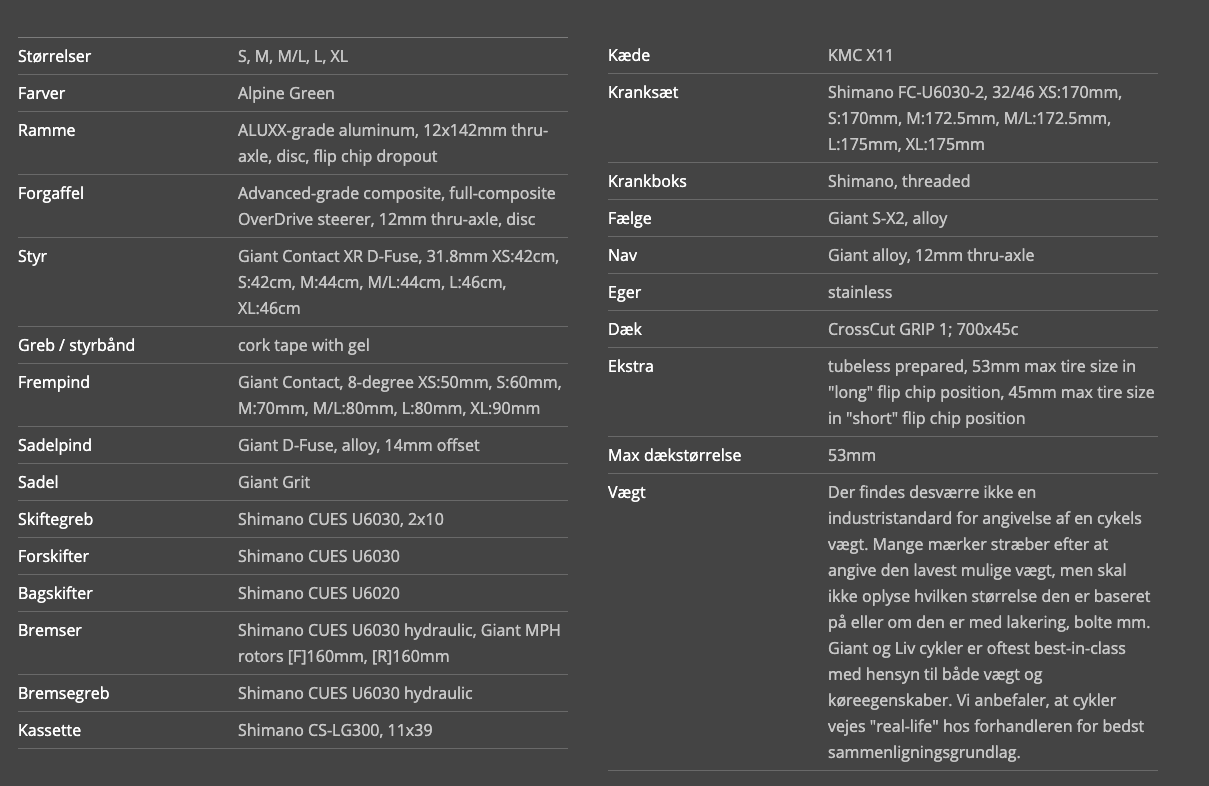Select 'CrossCut GRIP 1; 700x45c' tire value
The image size is (1209, 786).
[923, 329]
